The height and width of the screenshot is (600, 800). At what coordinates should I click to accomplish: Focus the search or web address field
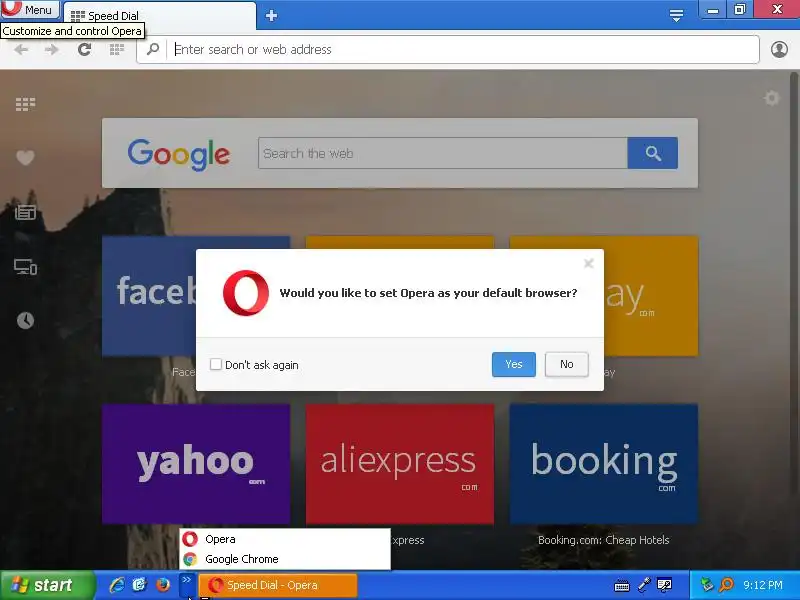click(x=463, y=49)
